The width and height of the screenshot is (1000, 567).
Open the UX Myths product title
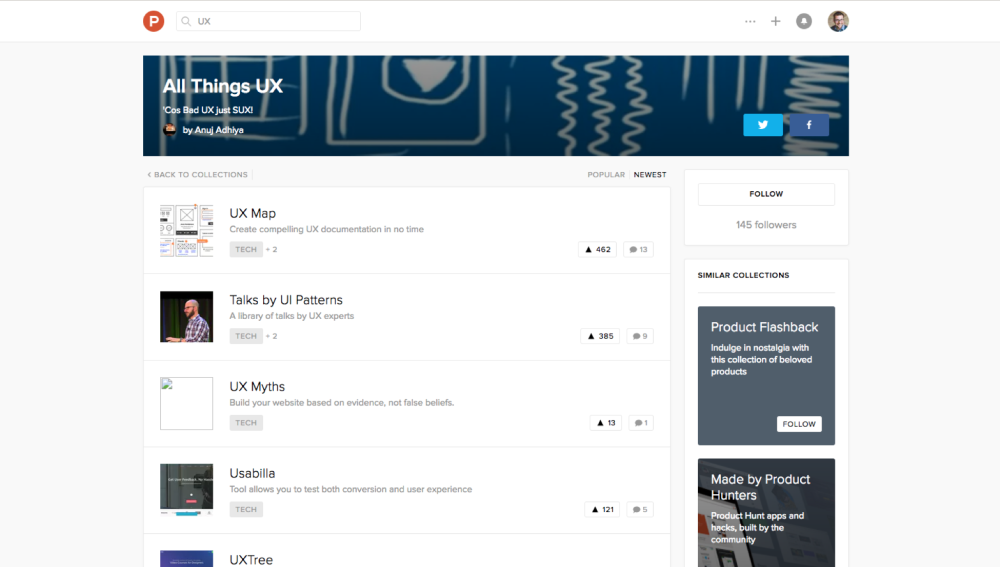pos(257,387)
